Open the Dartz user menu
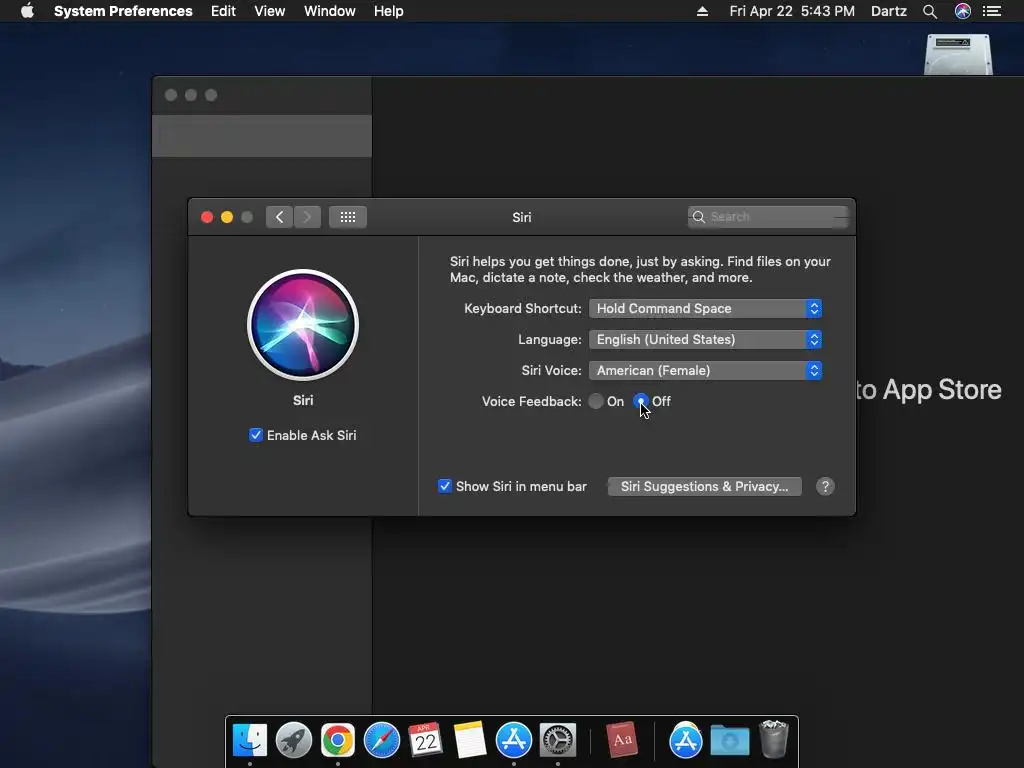This screenshot has height=768, width=1024. click(888, 11)
